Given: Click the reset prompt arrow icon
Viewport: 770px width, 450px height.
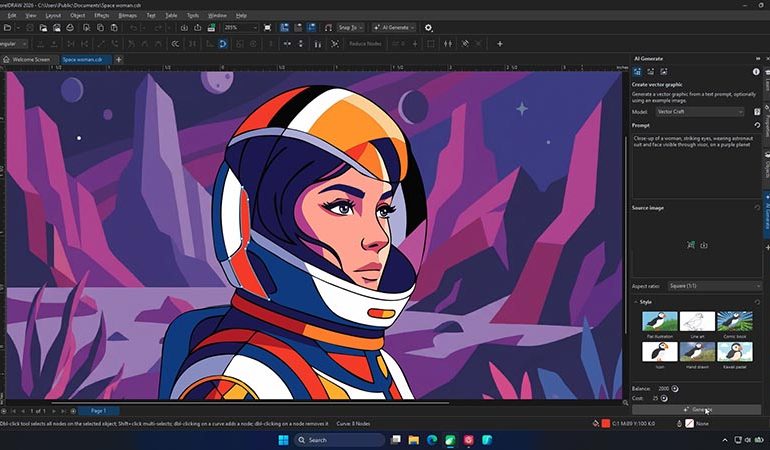Looking at the screenshot, I should 757,125.
